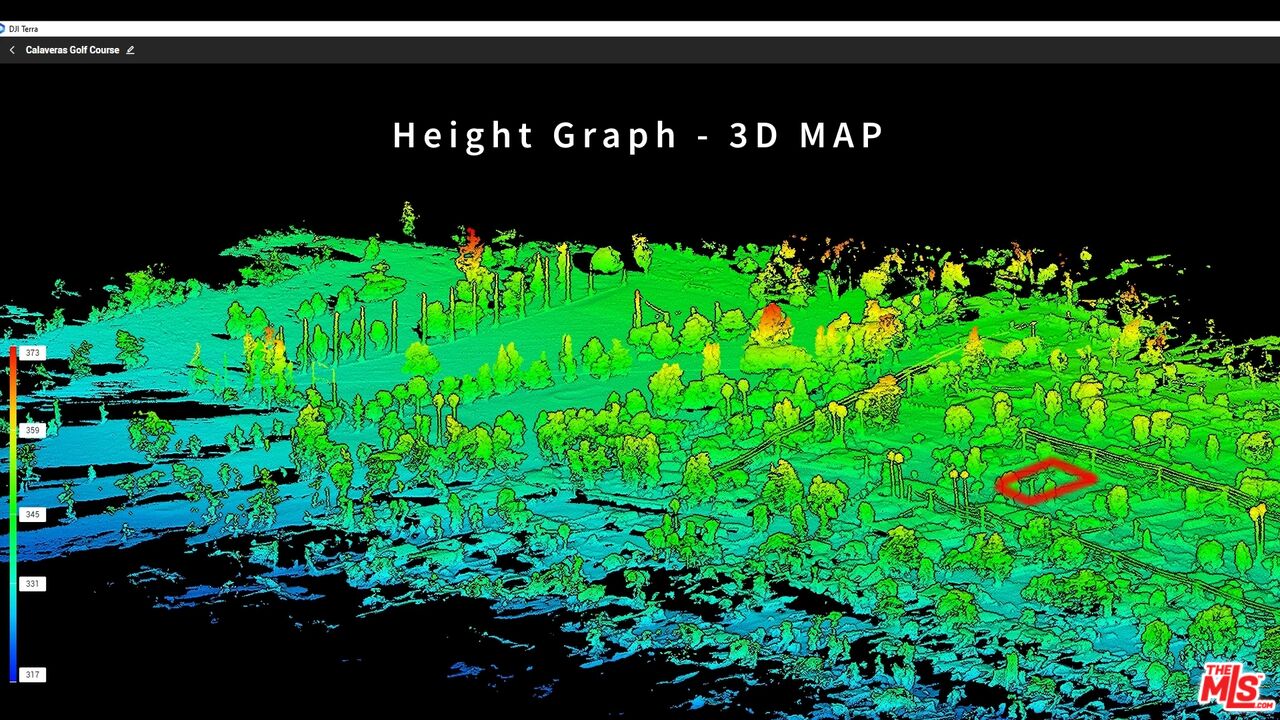Select the 317 minimum height label

click(x=33, y=675)
